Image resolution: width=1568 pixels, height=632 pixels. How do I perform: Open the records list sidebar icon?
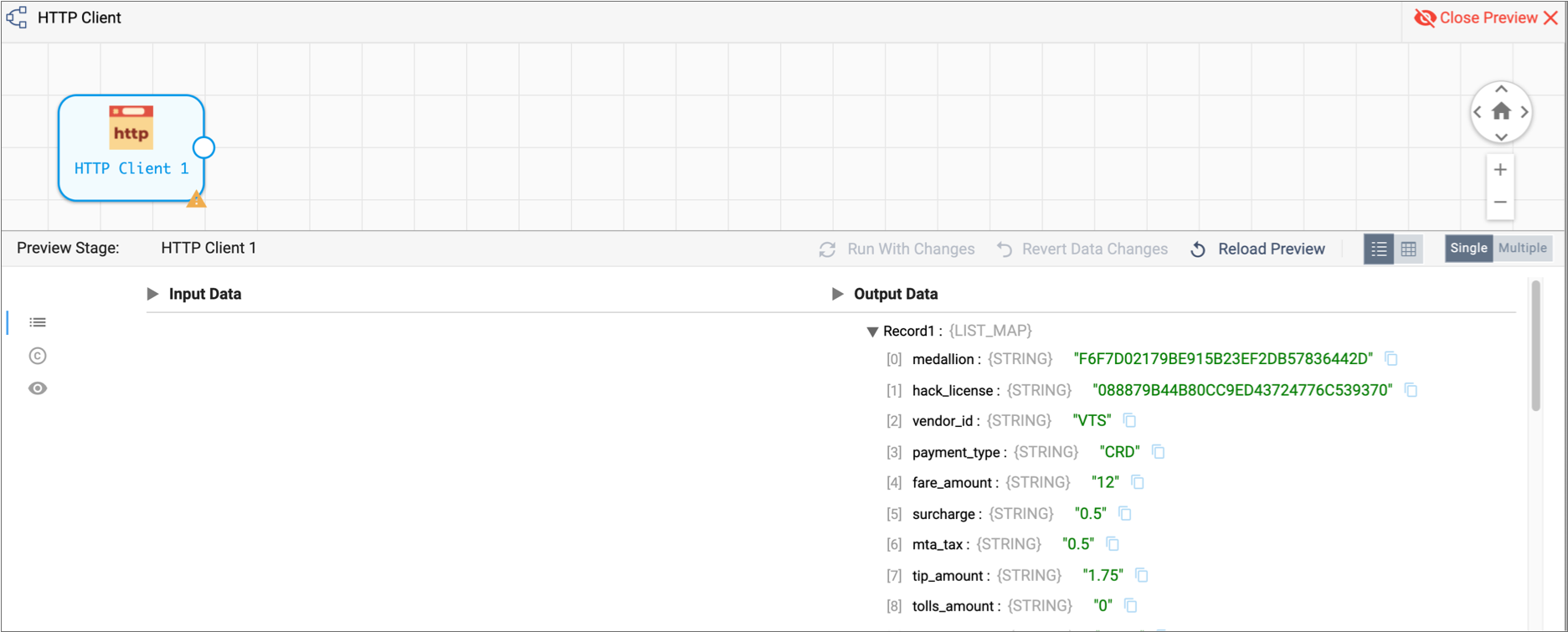click(38, 322)
